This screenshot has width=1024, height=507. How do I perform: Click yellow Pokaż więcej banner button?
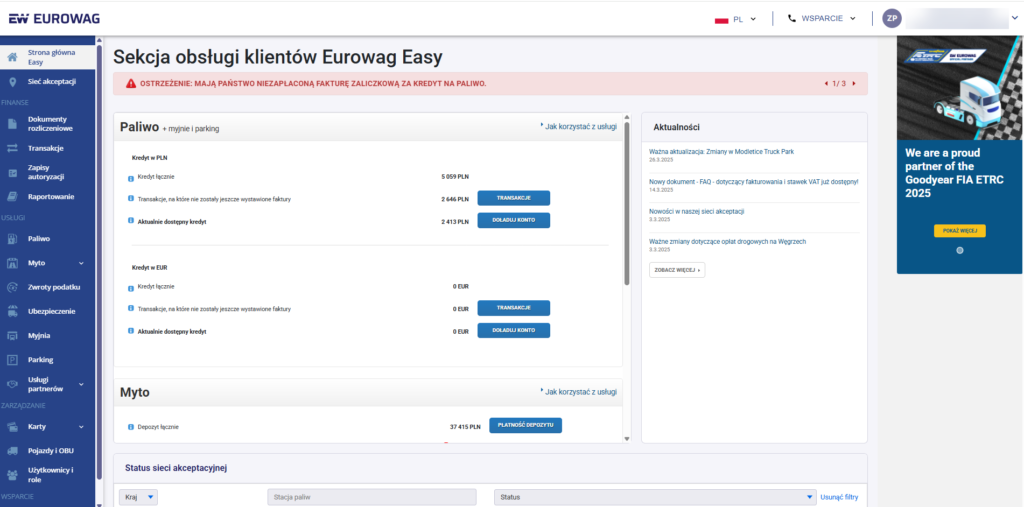[959, 231]
